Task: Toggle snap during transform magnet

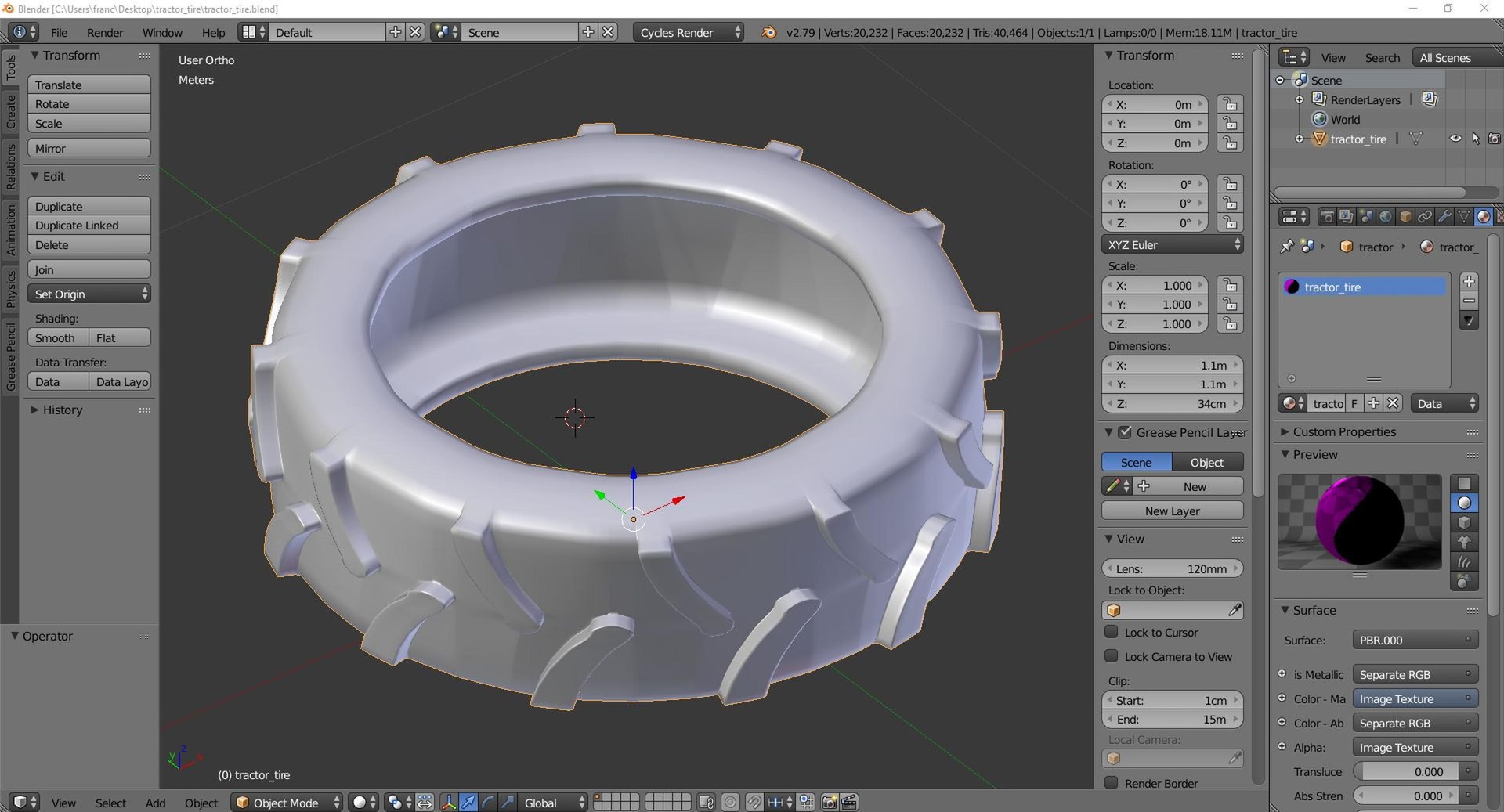Action: pos(754,802)
